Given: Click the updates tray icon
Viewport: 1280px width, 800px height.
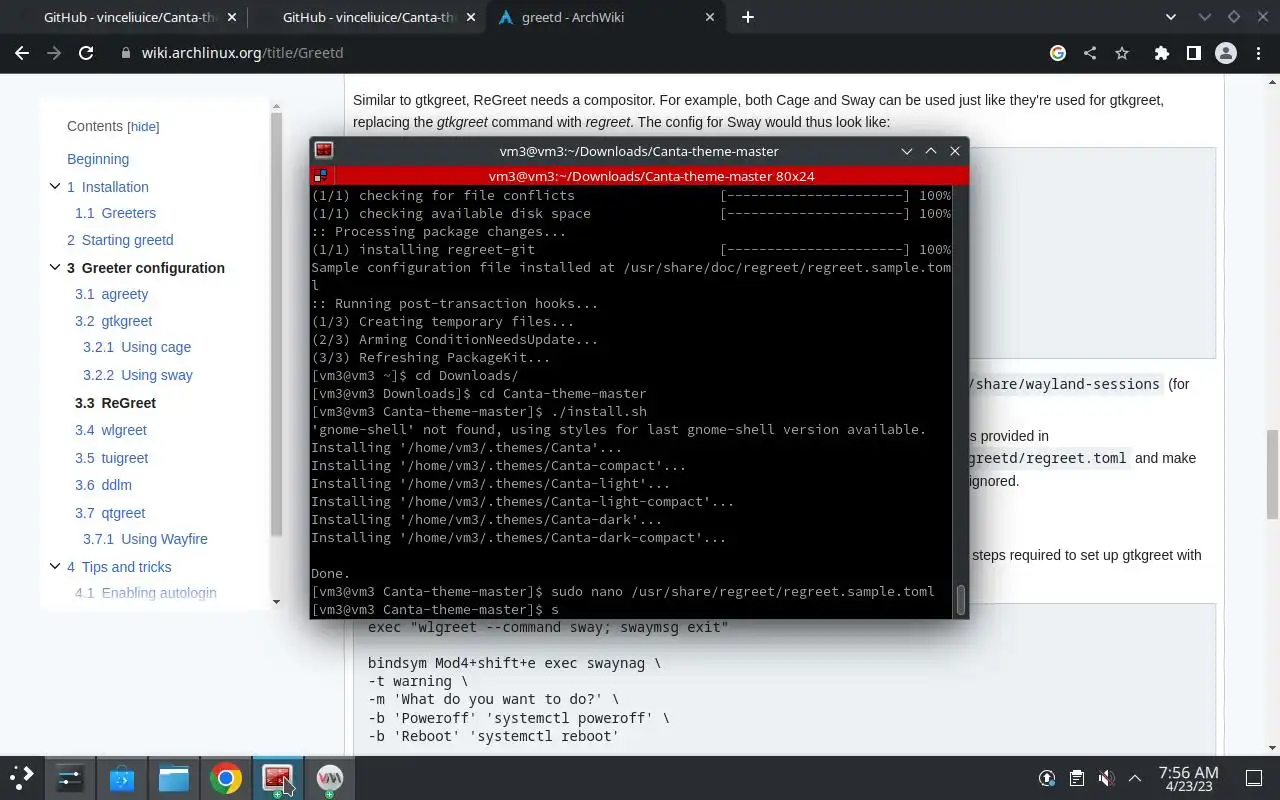Looking at the screenshot, I should tap(1047, 778).
